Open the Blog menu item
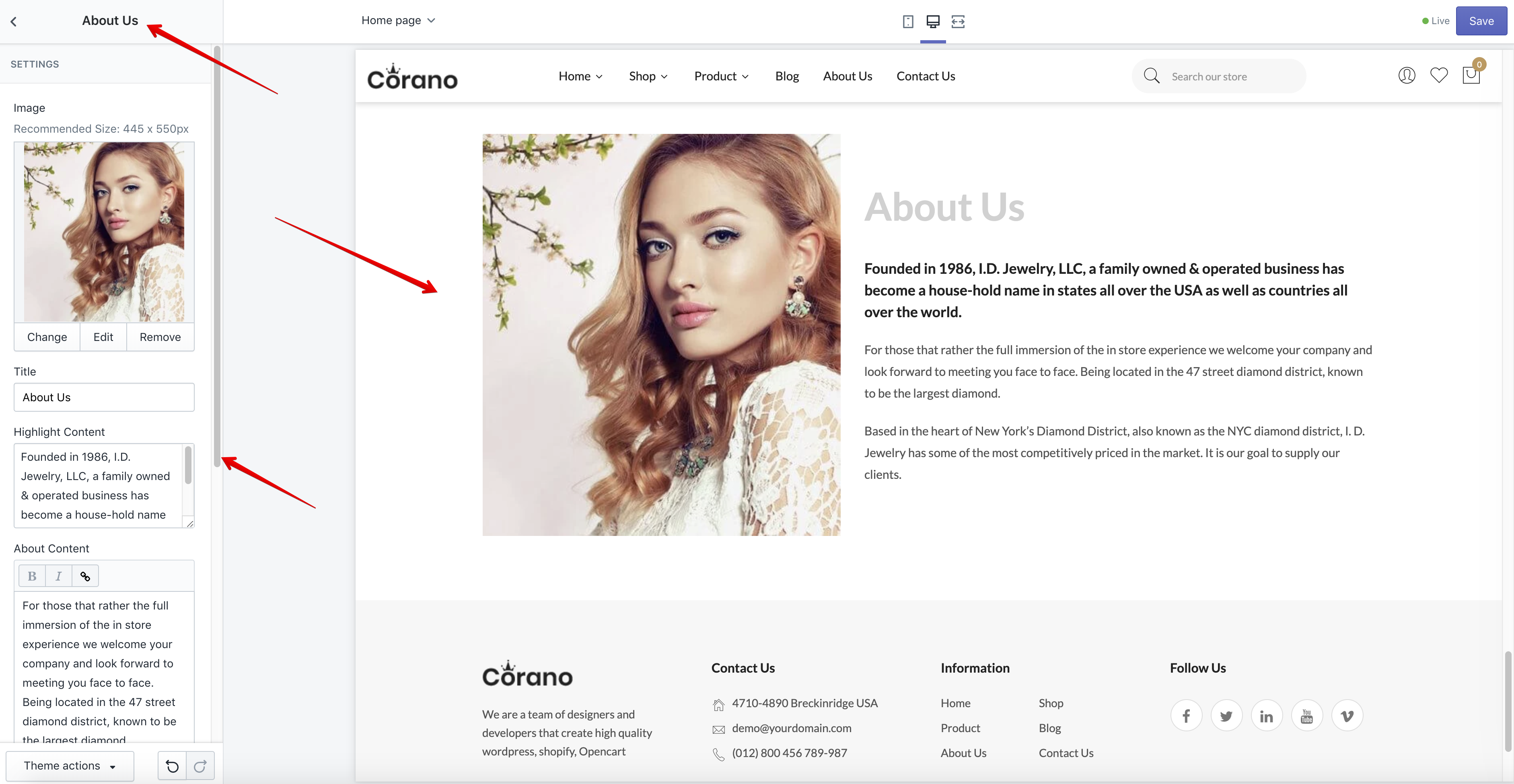 point(786,76)
